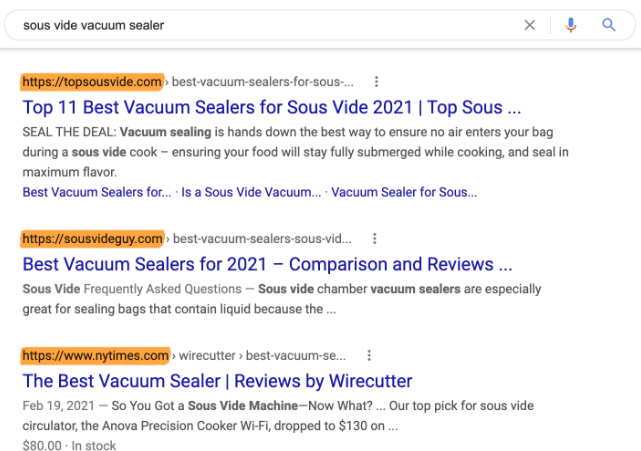Open three-dot menu for topsousvide.com result
This screenshot has height=451, width=641.
377,82
